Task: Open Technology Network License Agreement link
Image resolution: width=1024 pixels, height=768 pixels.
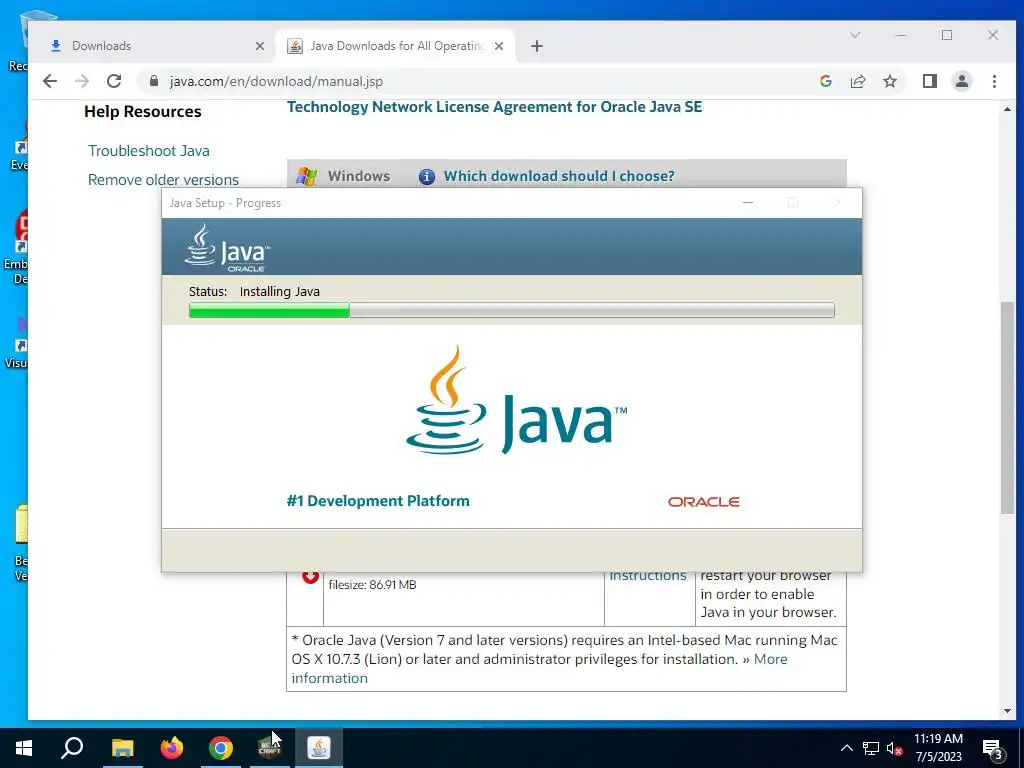Action: pyautogui.click(x=494, y=107)
